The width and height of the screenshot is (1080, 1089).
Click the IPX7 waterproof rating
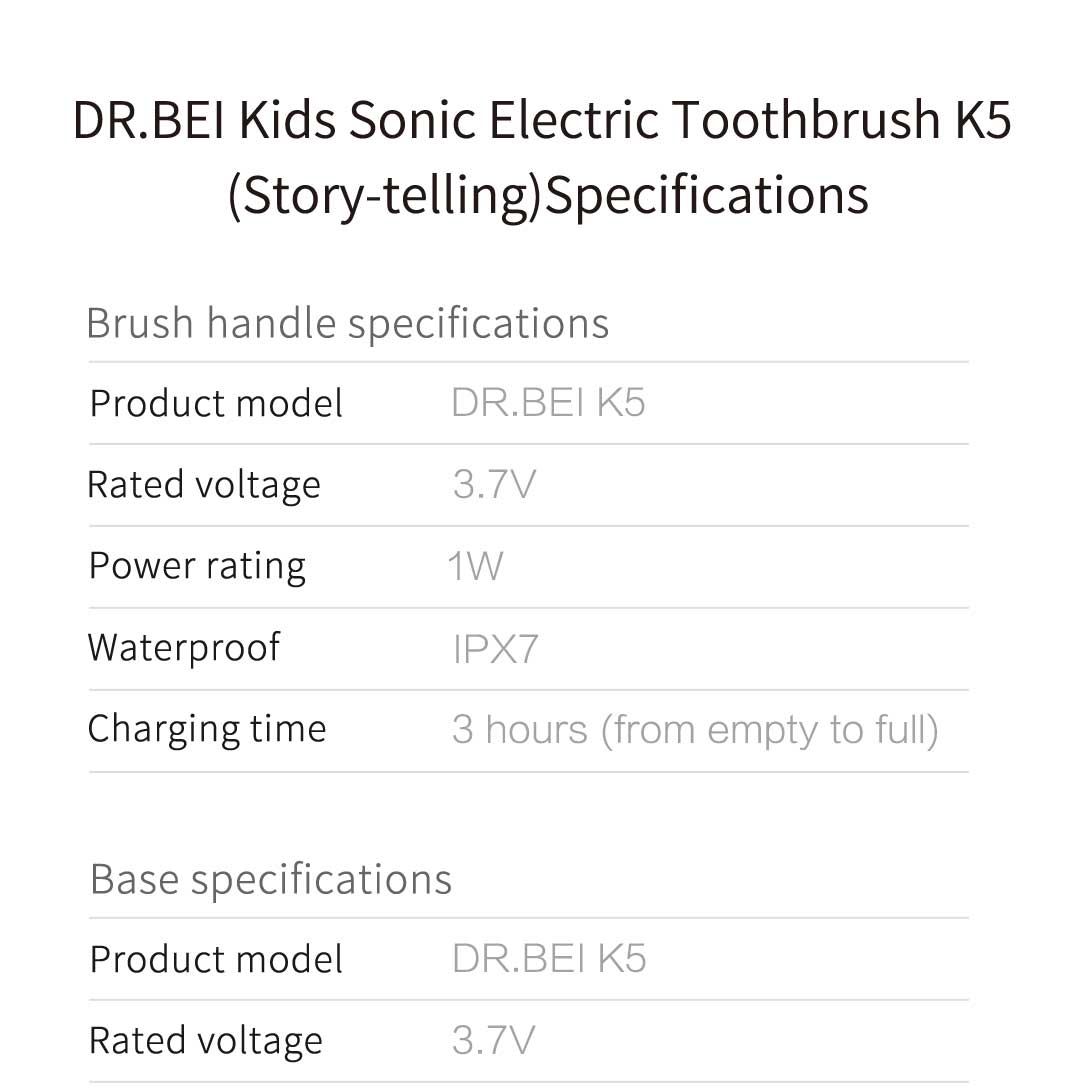coord(495,649)
